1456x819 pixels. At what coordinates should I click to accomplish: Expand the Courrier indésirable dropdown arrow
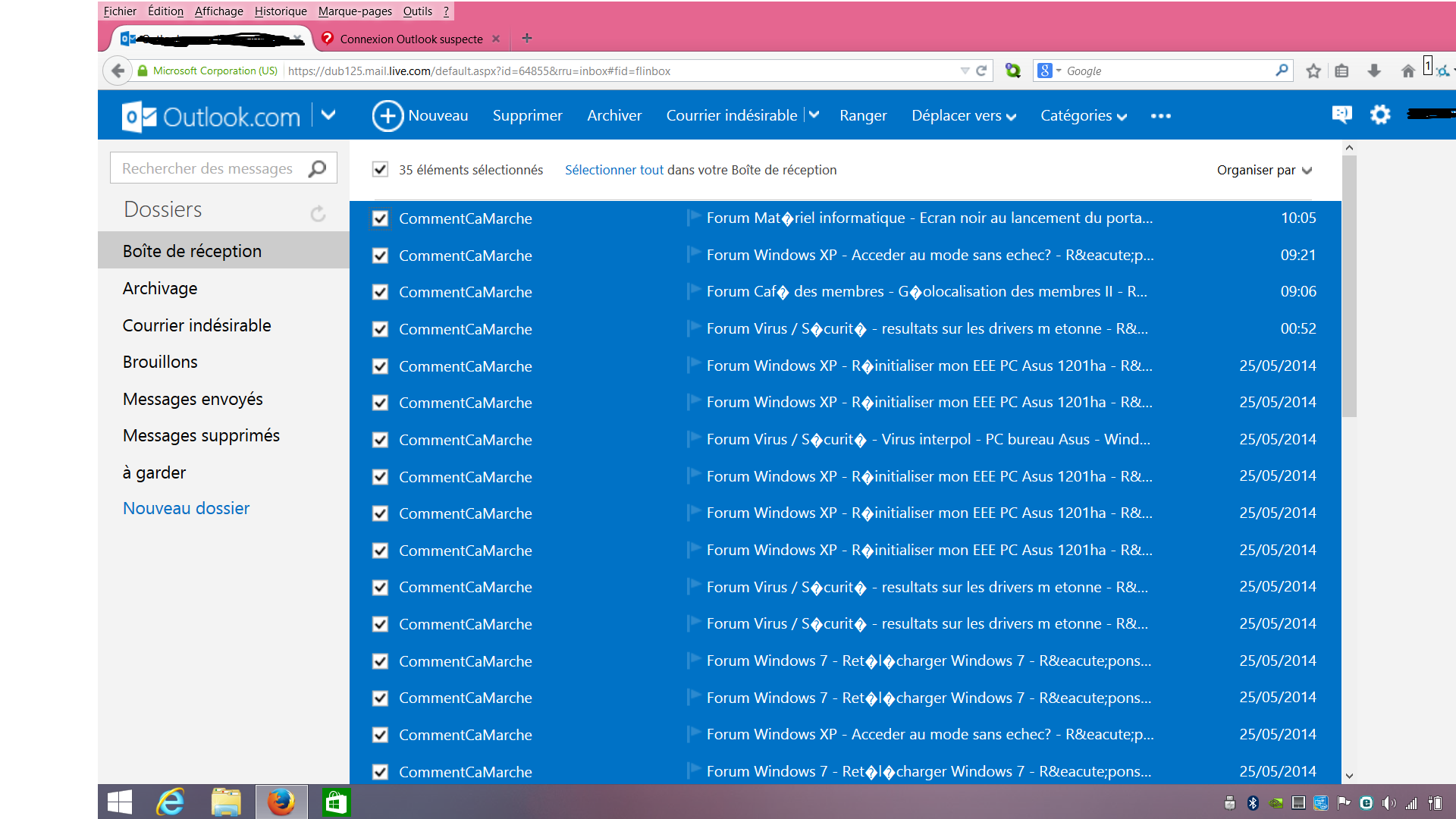pyautogui.click(x=814, y=115)
